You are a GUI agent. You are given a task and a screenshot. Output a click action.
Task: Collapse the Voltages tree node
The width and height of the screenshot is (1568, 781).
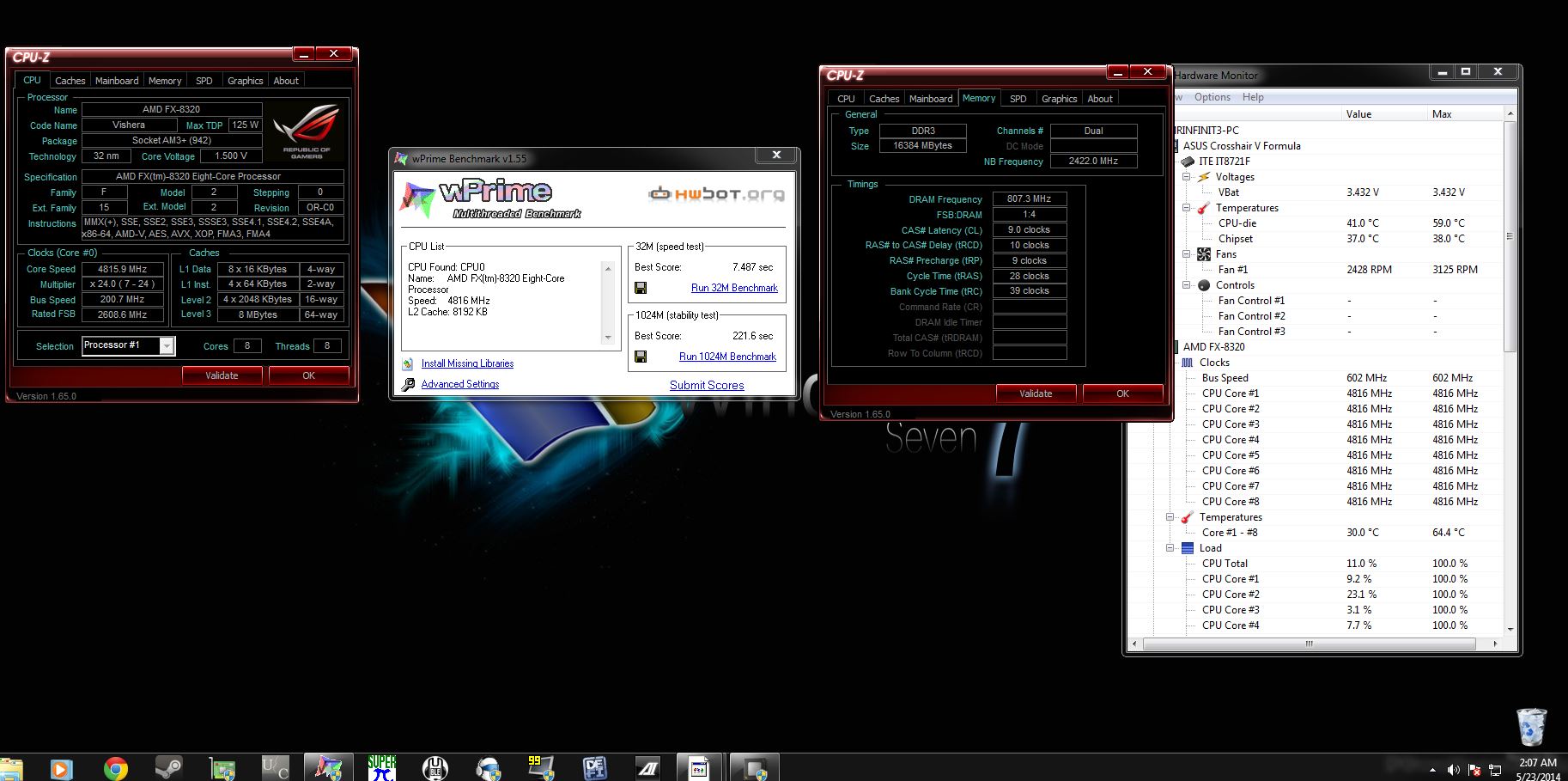(1187, 177)
